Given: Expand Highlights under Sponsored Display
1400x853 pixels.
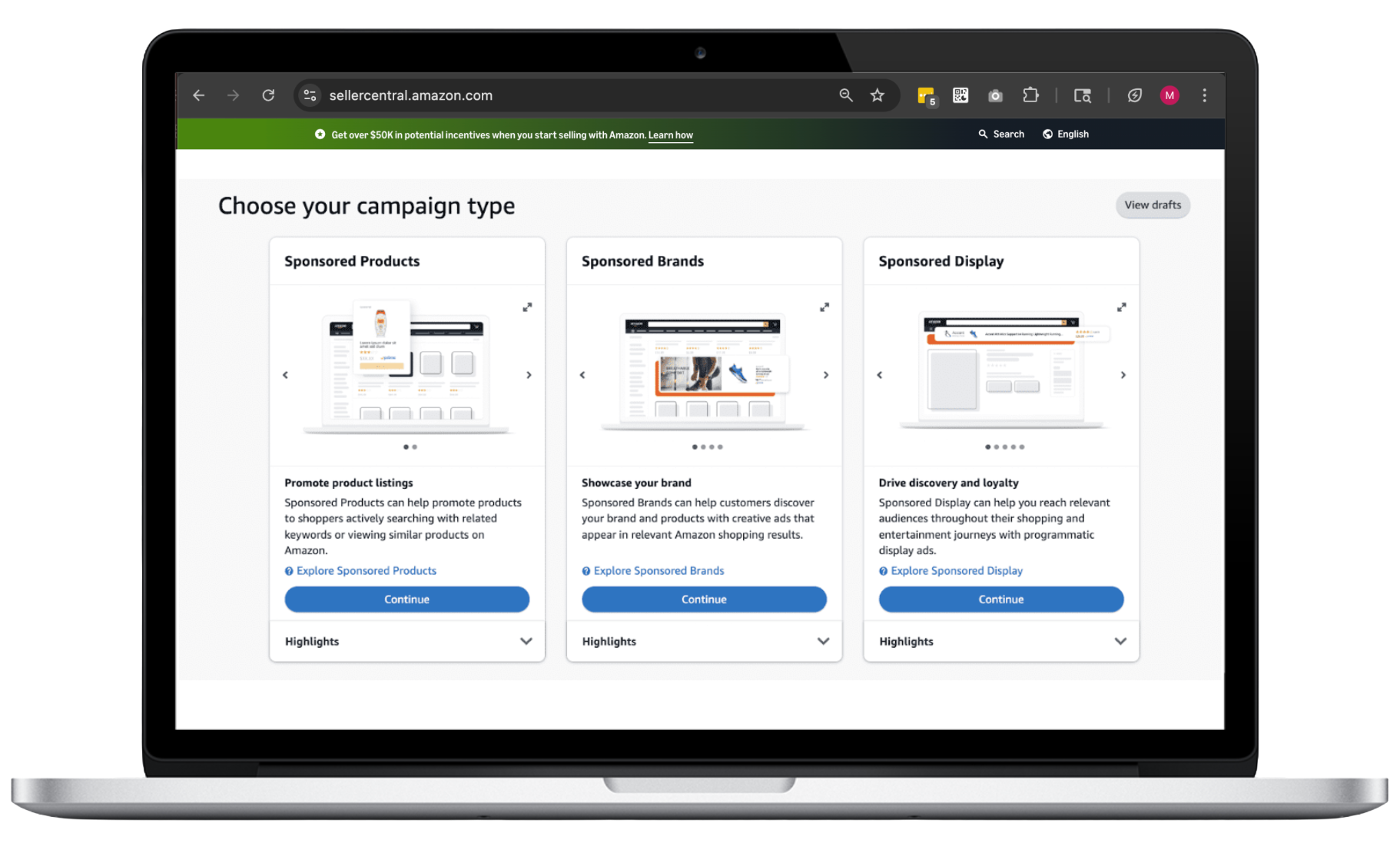Looking at the screenshot, I should tap(1120, 641).
